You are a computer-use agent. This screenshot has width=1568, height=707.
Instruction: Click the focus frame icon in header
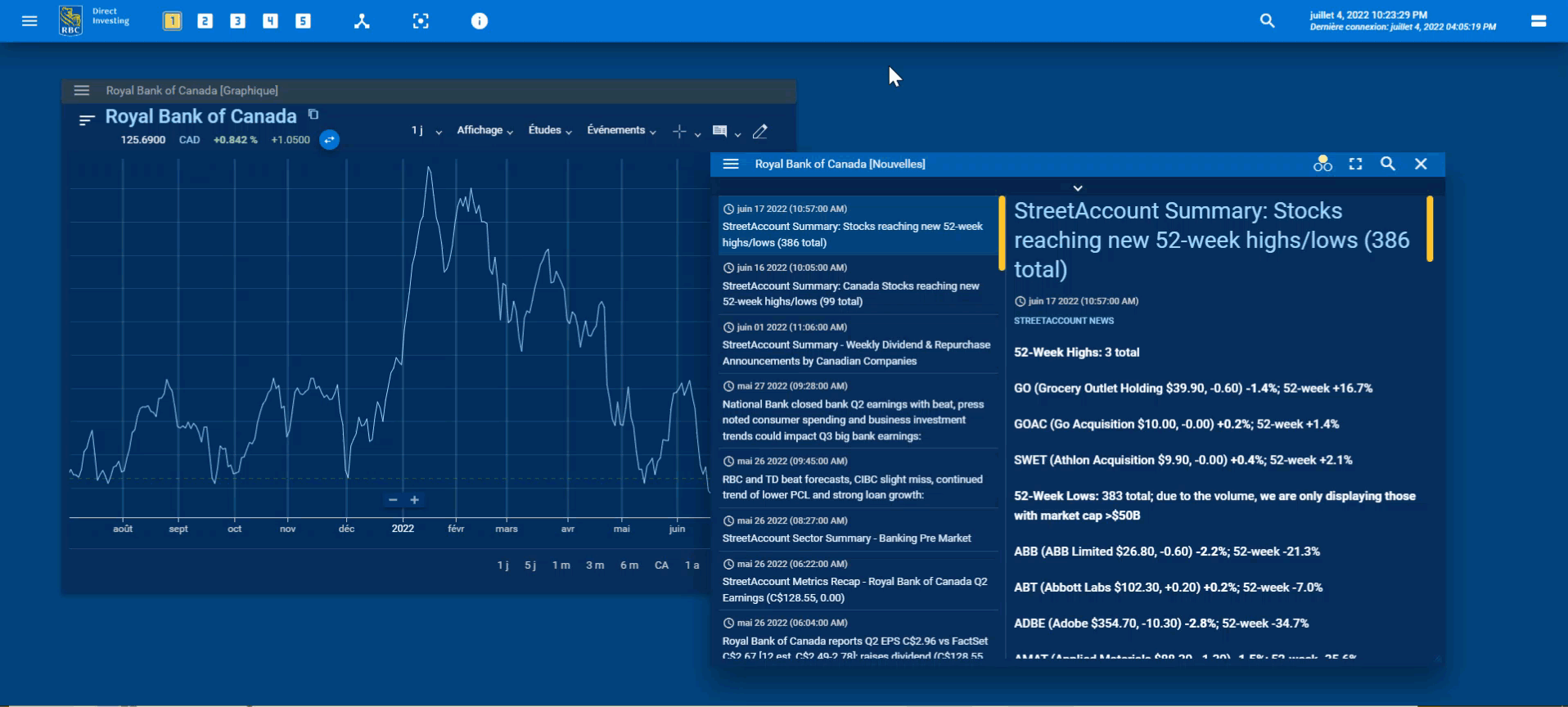point(421,21)
